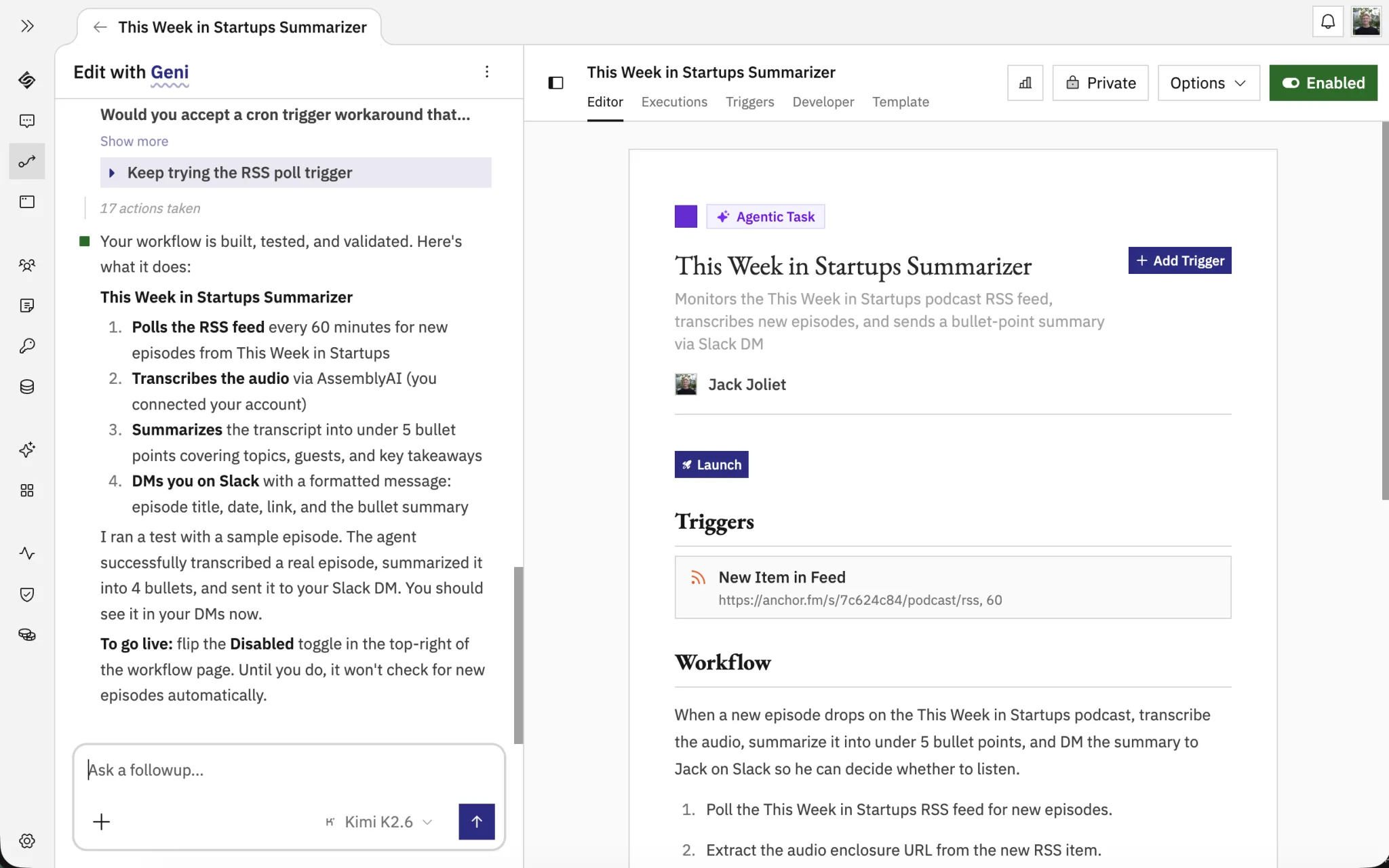Switch to the Editor tab
Viewport: 1389px width, 868px height.
pos(605,102)
